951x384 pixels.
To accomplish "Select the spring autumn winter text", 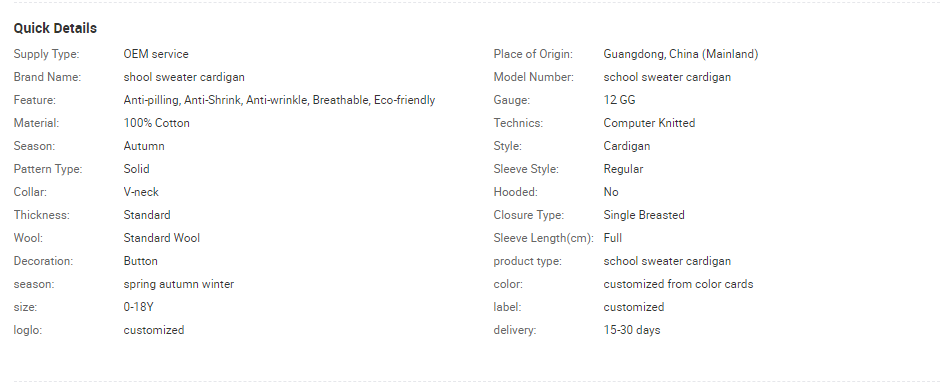I will pos(178,285).
